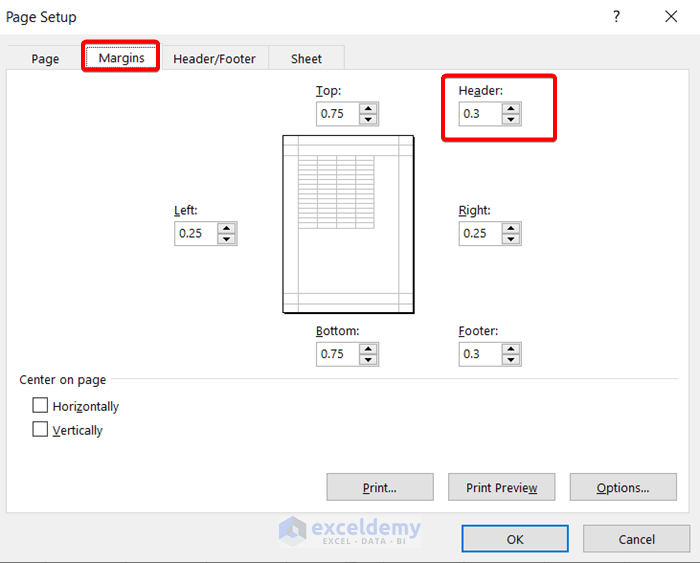Click into the Bottom margin value field
This screenshot has height=563, width=700.
[x=338, y=354]
